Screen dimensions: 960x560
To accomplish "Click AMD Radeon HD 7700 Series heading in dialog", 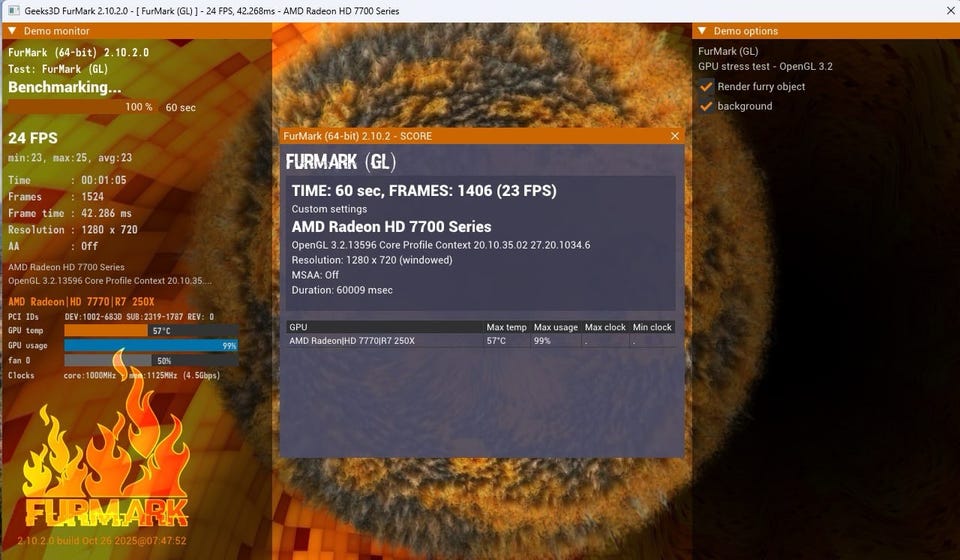I will tap(391, 227).
